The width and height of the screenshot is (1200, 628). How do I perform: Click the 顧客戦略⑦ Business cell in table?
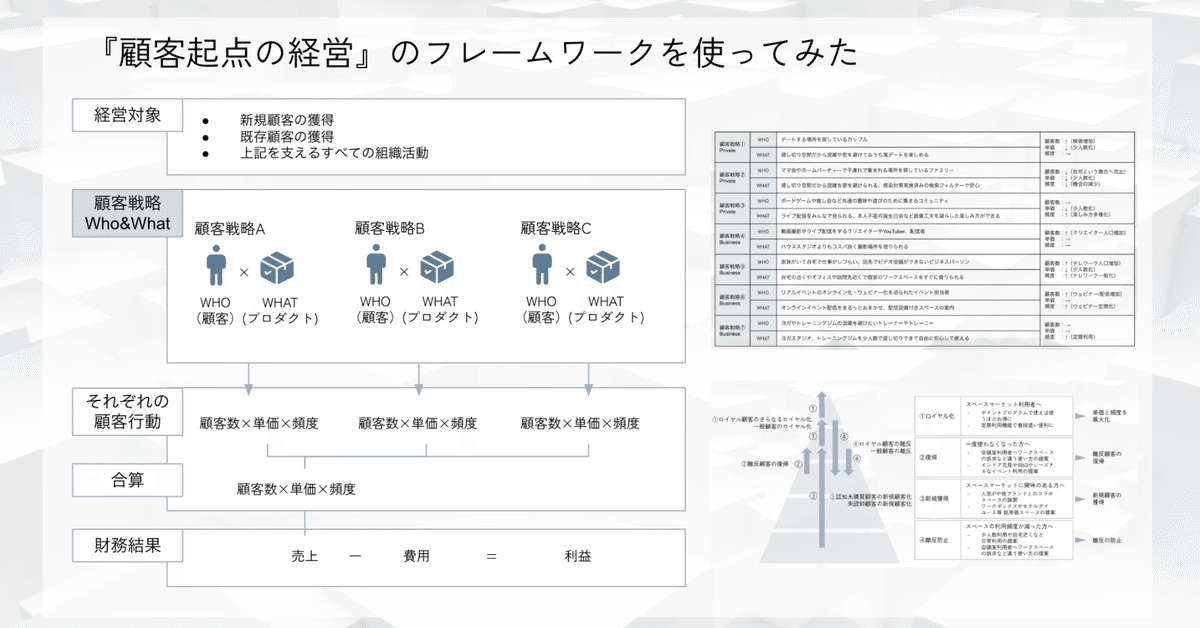click(x=732, y=330)
